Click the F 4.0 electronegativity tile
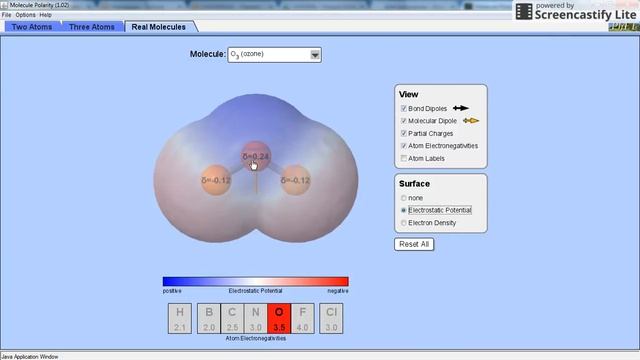Image resolution: width=640 pixels, height=360 pixels. coord(302,318)
